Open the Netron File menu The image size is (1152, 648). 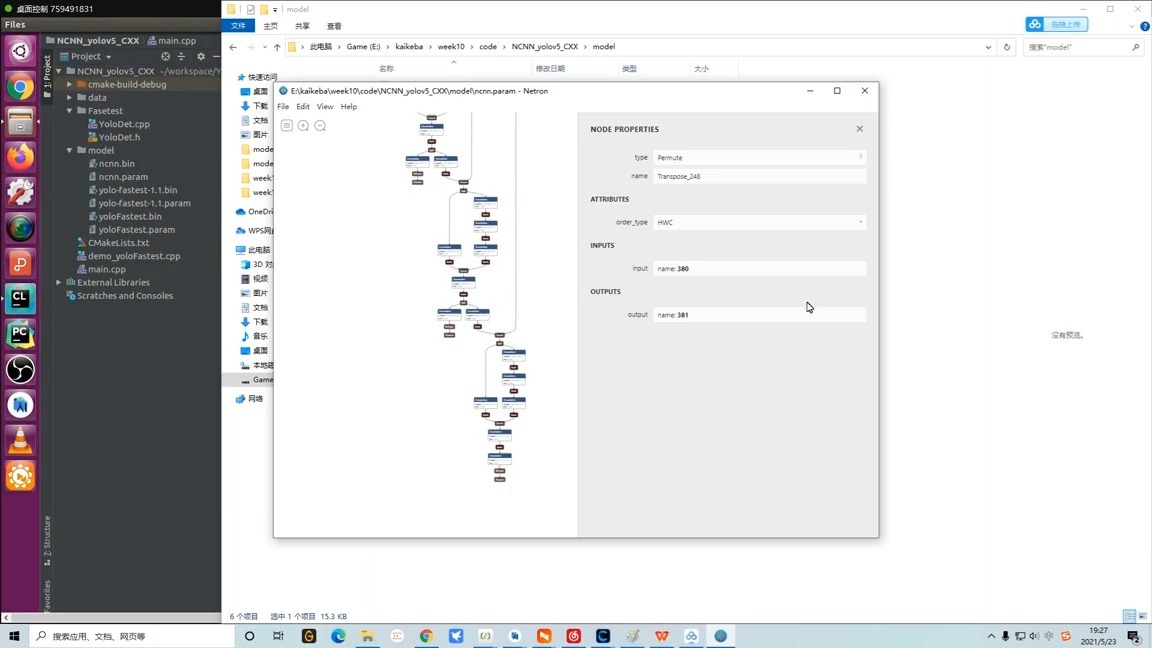coord(283,107)
